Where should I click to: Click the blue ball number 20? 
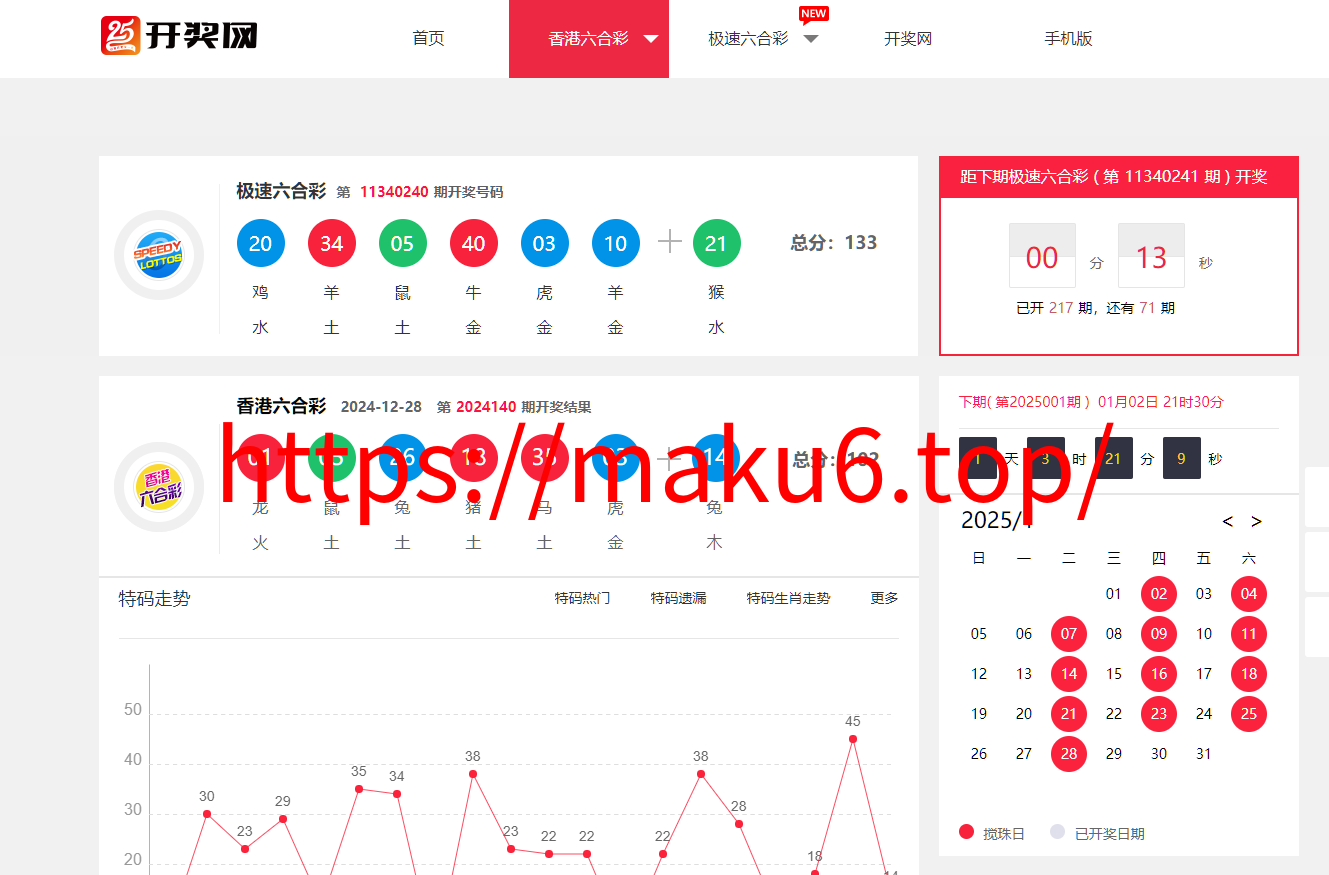[261, 243]
